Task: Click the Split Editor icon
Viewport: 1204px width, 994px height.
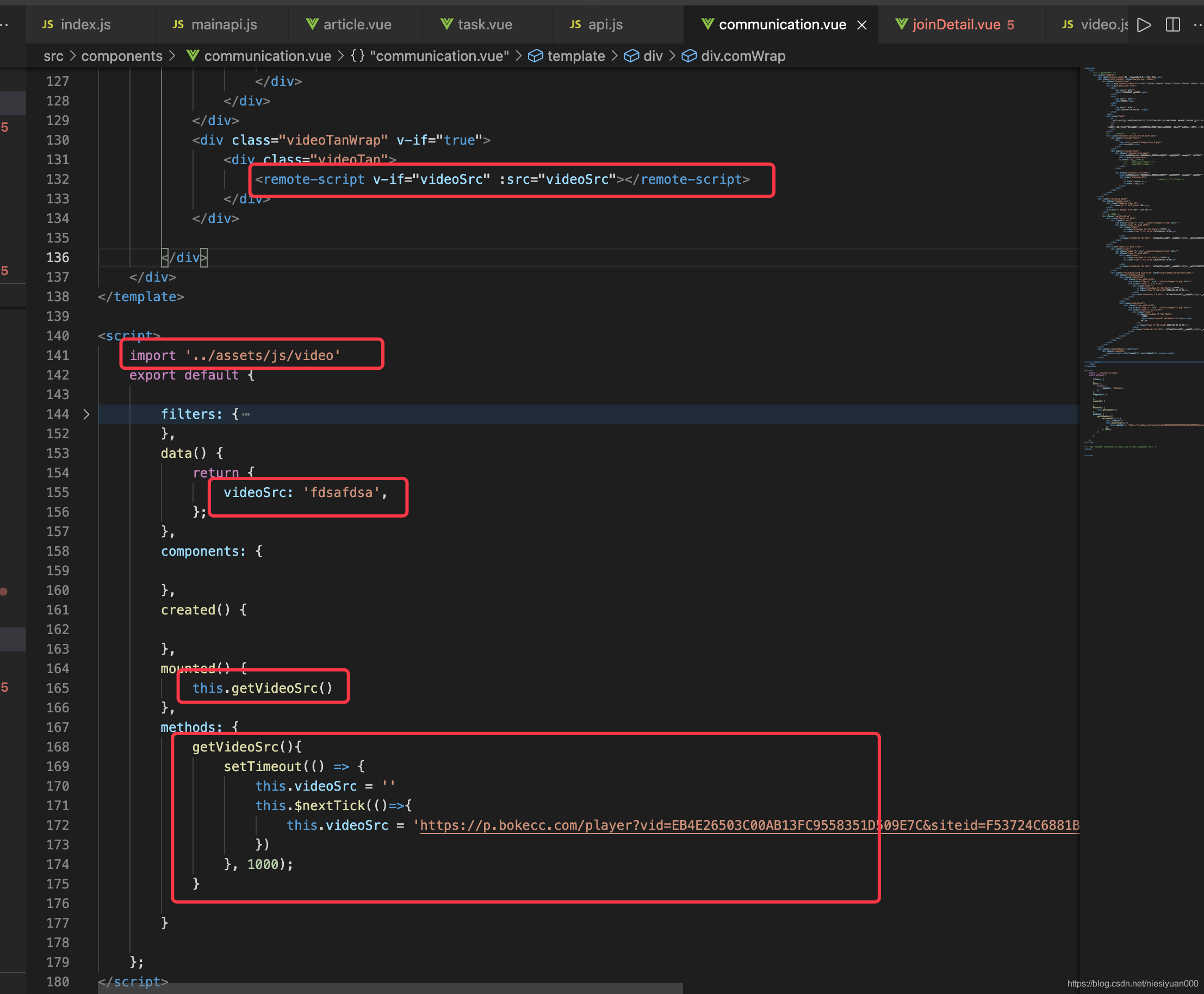Action: (1172, 24)
